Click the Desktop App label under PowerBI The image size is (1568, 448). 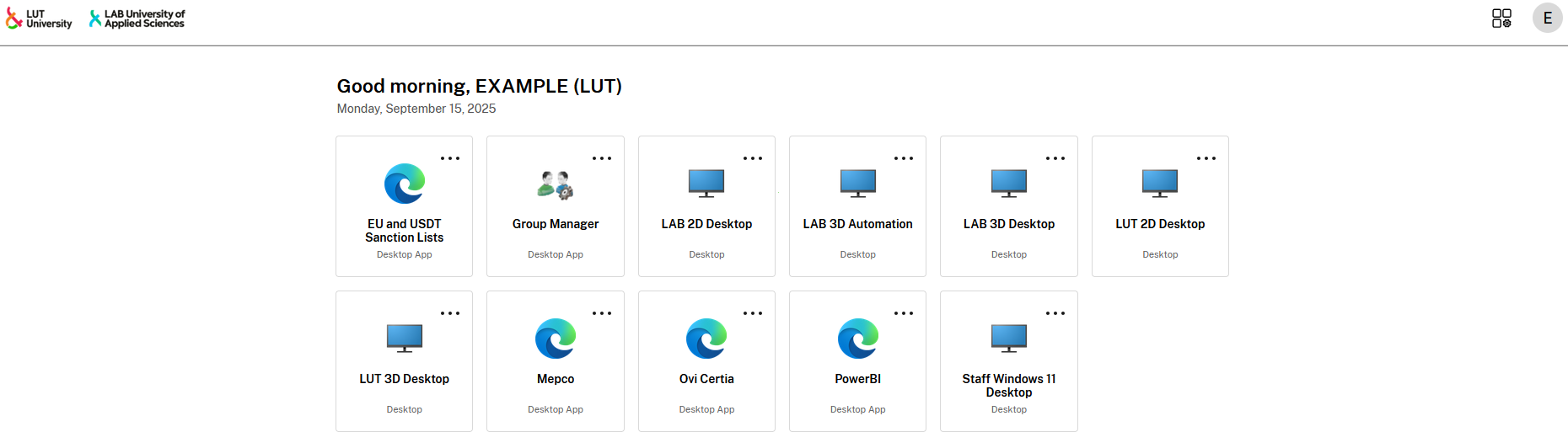click(858, 409)
